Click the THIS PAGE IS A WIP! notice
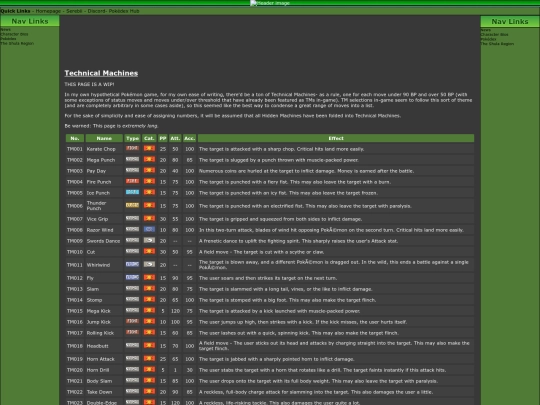Screen dimensions: 540x405 89,84
